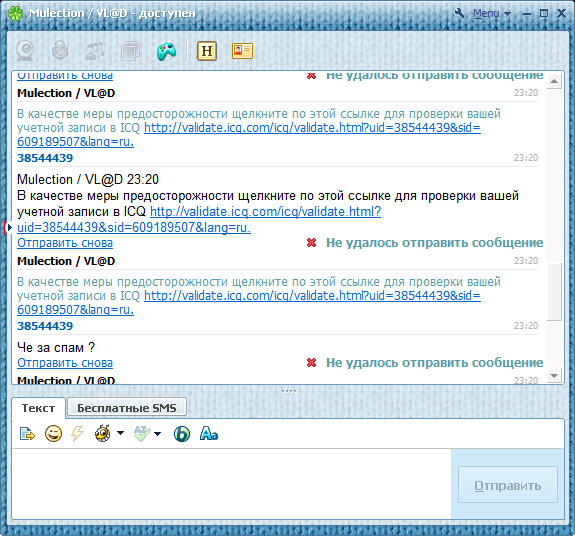Click Отправить снова below the black link message

(x=65, y=243)
